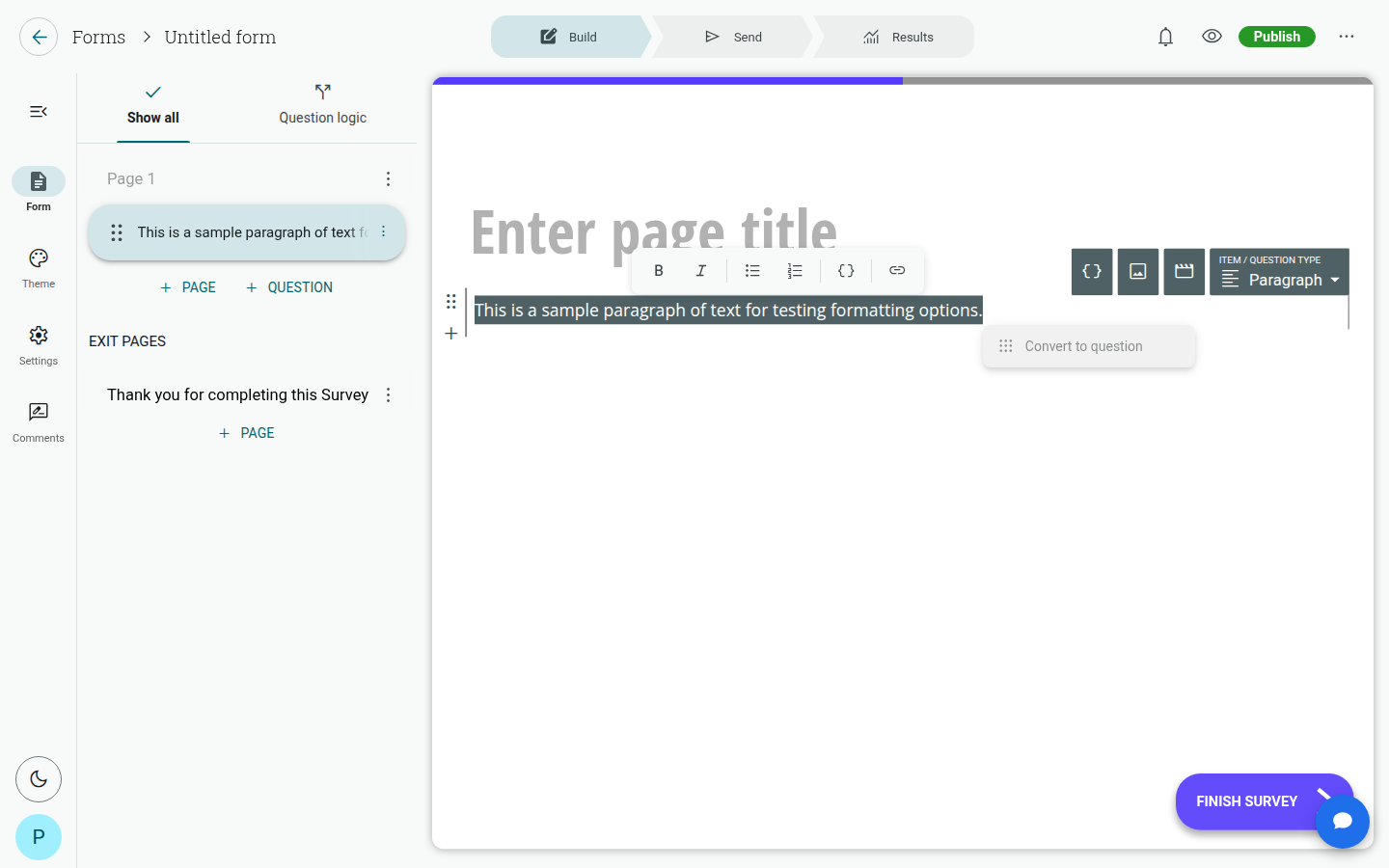Open the P user profile avatar

point(39,837)
